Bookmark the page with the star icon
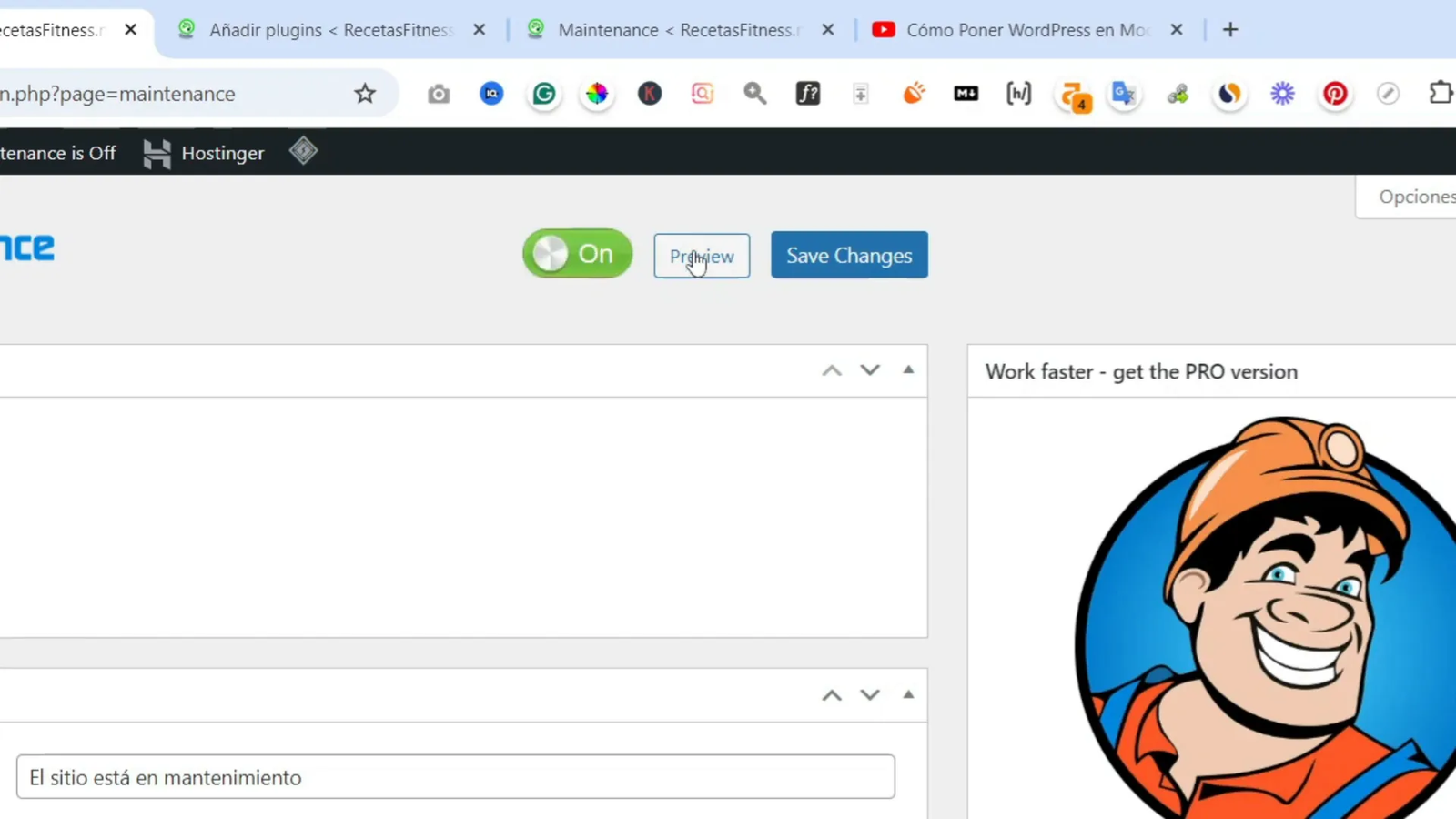Viewport: 1456px width, 819px height. tap(365, 93)
